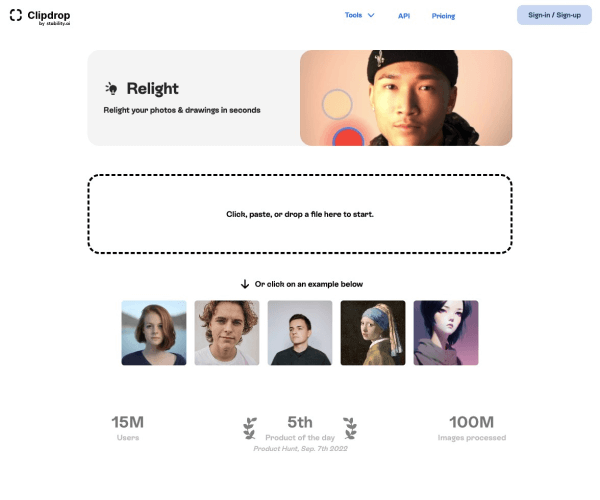This screenshot has height=500, width=600.
Task: Click the Relight hero portrait image
Action: pos(406,98)
